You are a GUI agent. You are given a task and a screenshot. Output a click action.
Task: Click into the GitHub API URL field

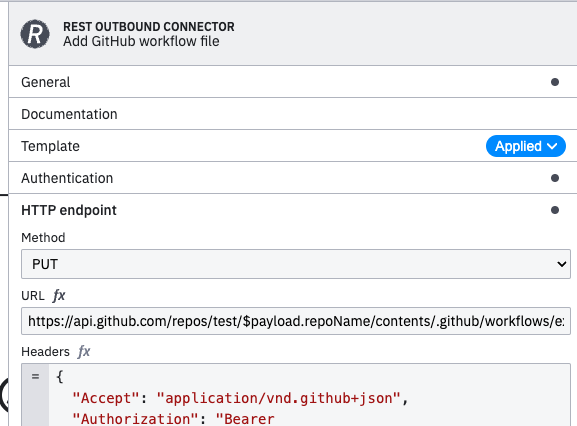click(x=296, y=321)
